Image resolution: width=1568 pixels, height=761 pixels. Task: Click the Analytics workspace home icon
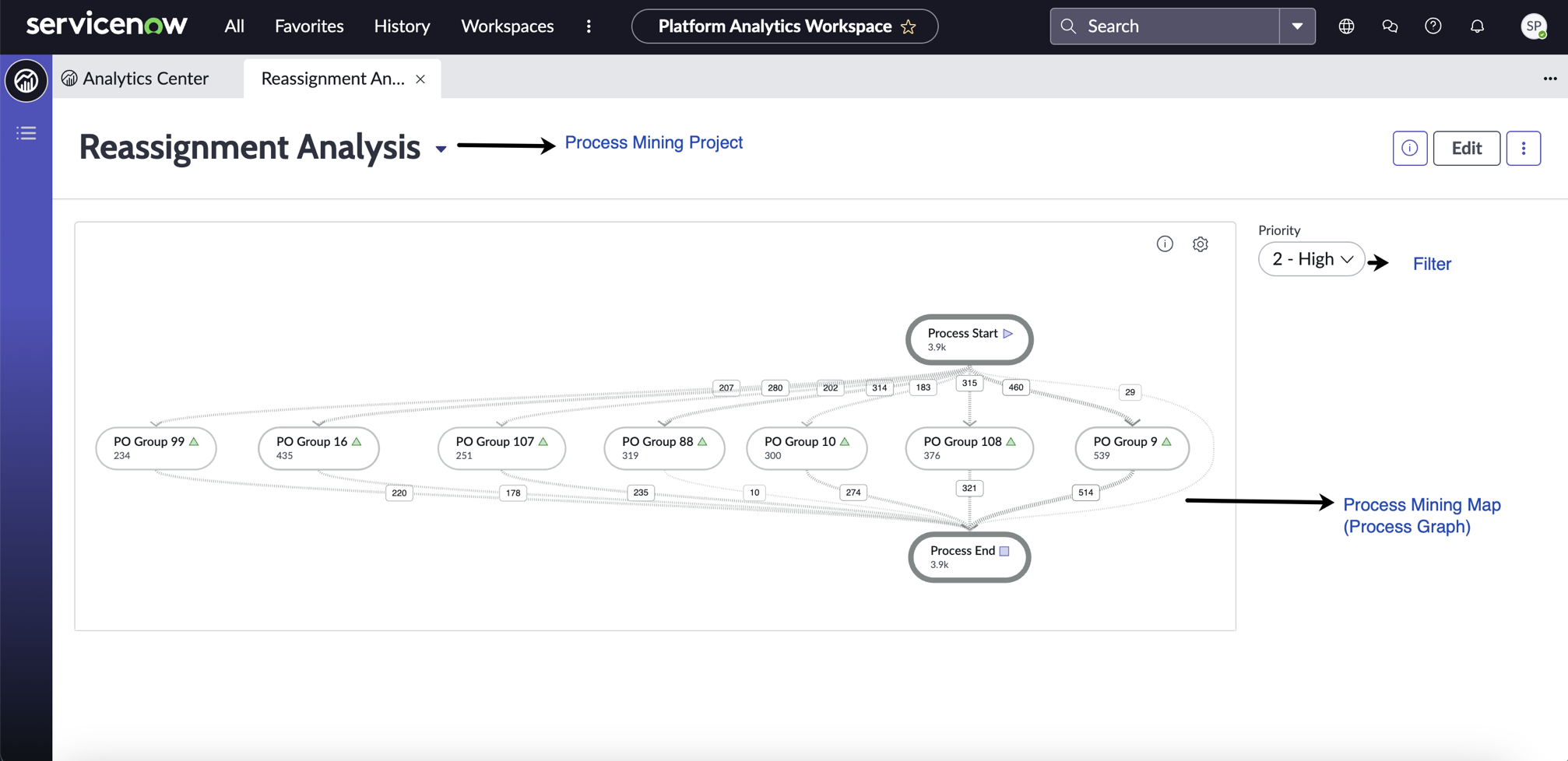[x=26, y=80]
